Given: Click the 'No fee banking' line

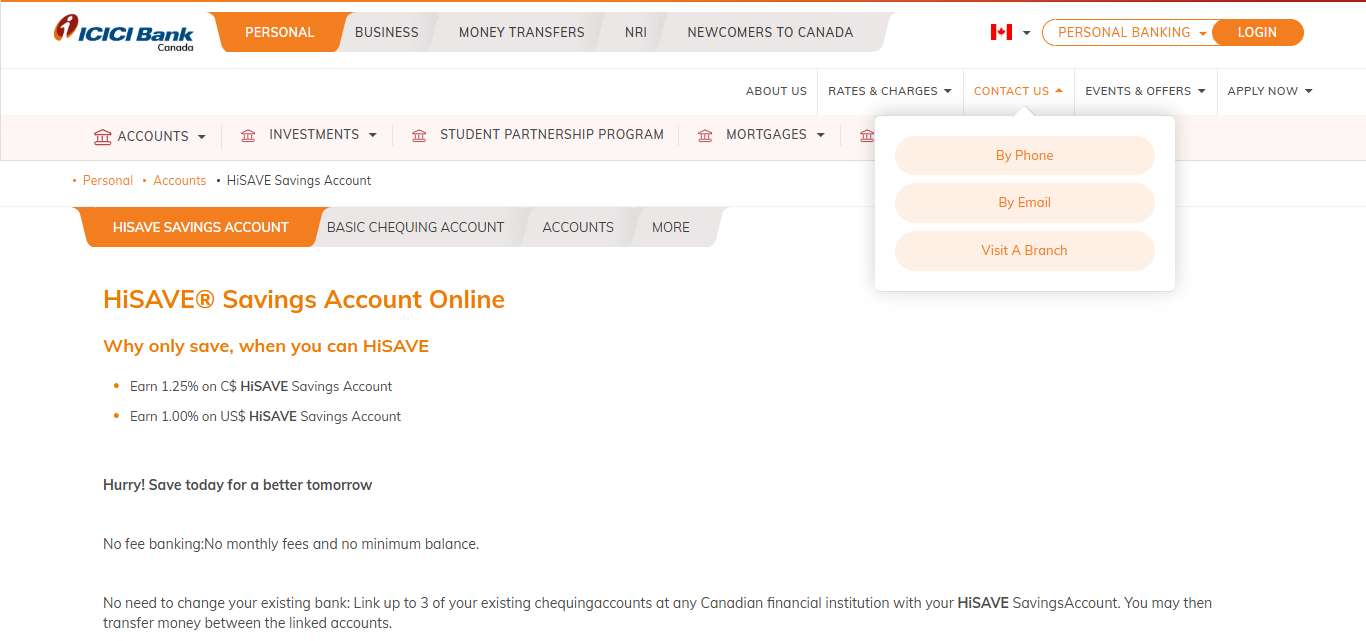Looking at the screenshot, I should tap(291, 544).
